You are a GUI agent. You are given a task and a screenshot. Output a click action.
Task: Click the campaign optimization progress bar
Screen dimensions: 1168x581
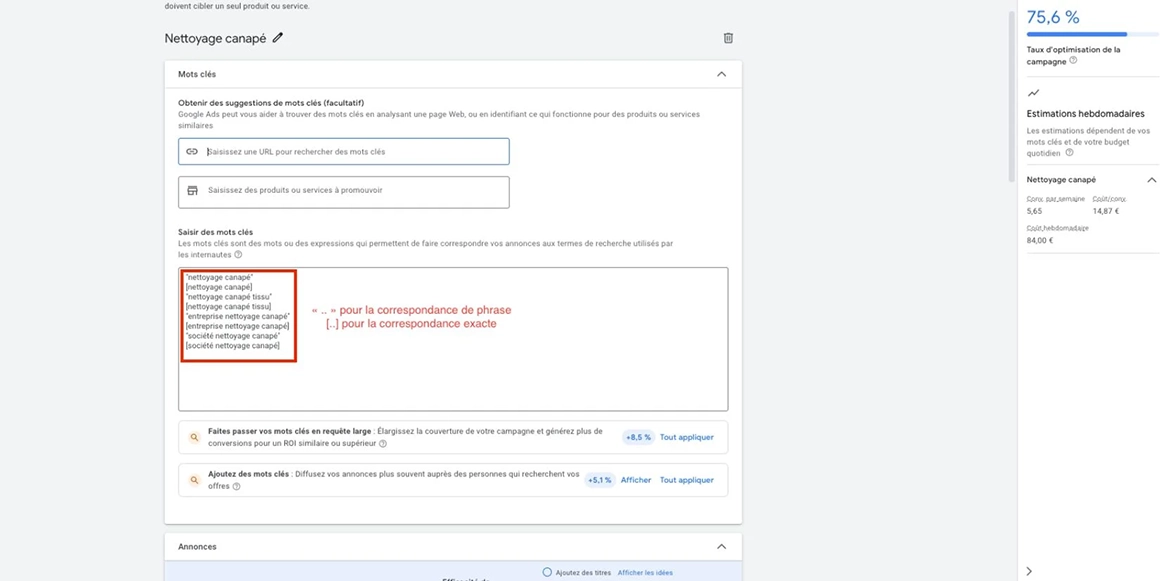pyautogui.click(x=1092, y=34)
